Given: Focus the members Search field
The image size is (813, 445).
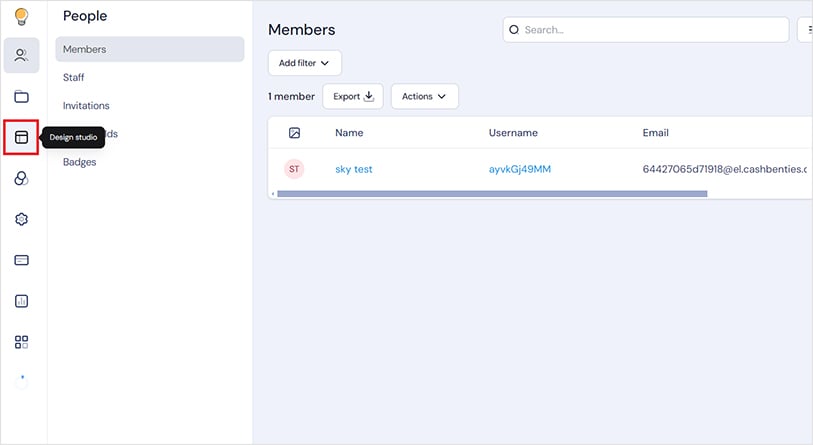Looking at the screenshot, I should pyautogui.click(x=646, y=30).
